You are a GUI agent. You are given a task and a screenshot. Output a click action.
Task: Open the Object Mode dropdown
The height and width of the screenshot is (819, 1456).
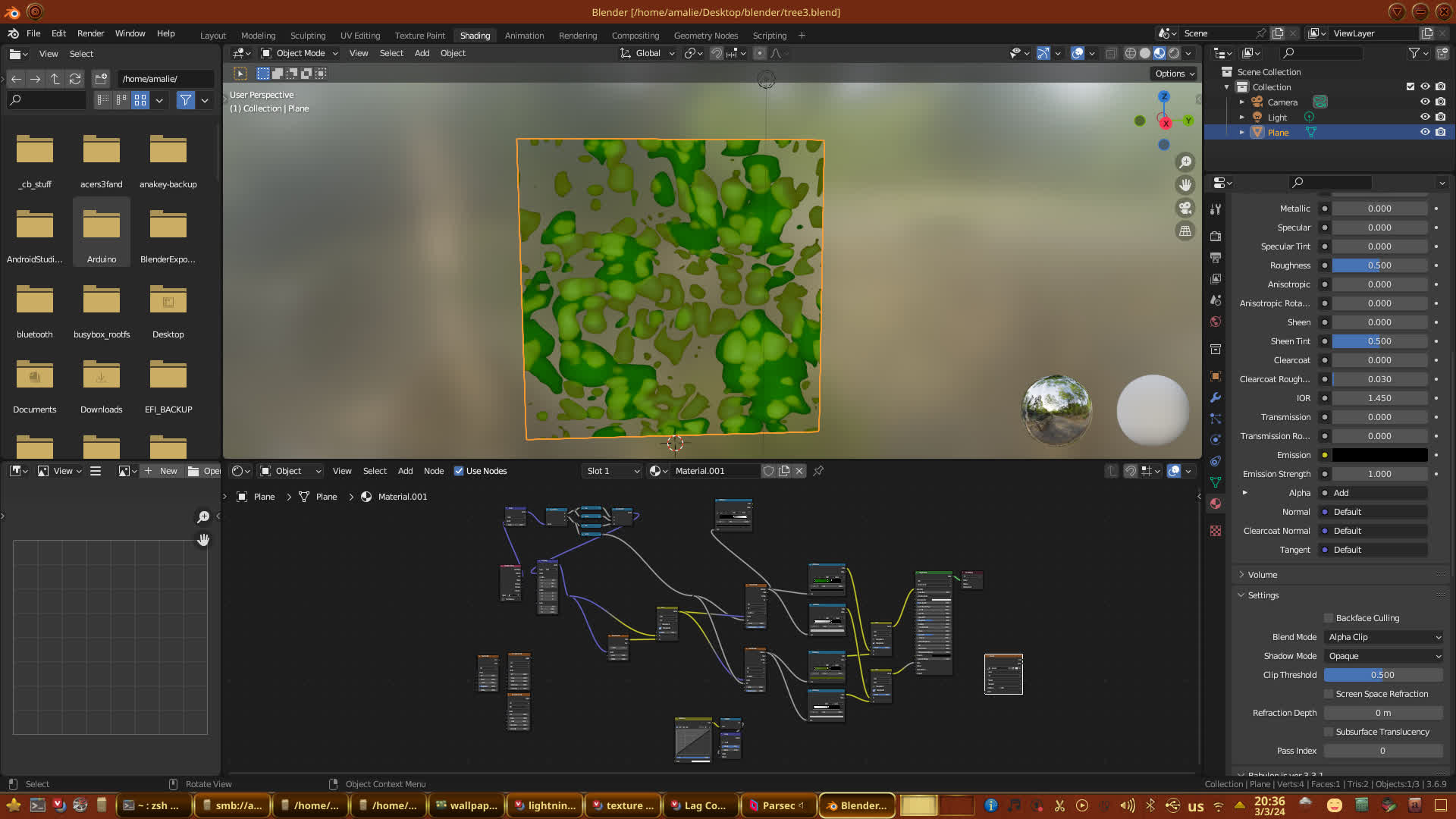pyautogui.click(x=300, y=53)
